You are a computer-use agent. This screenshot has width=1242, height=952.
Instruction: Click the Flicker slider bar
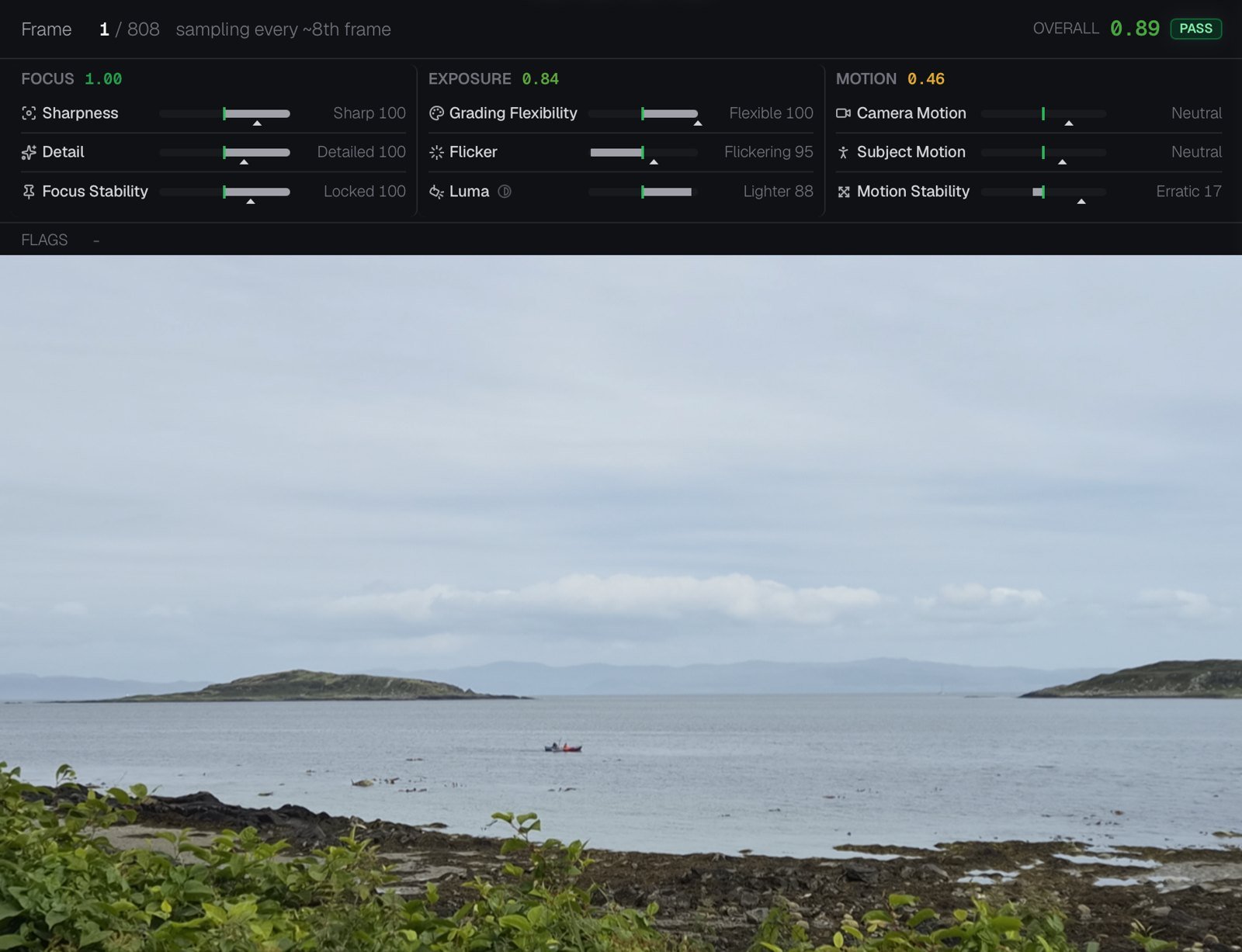coord(643,152)
